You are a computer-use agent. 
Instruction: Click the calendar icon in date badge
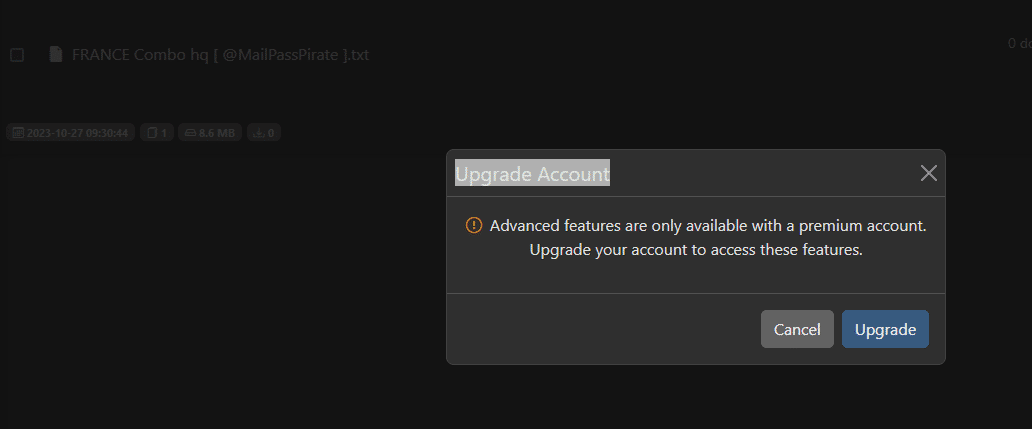18,132
